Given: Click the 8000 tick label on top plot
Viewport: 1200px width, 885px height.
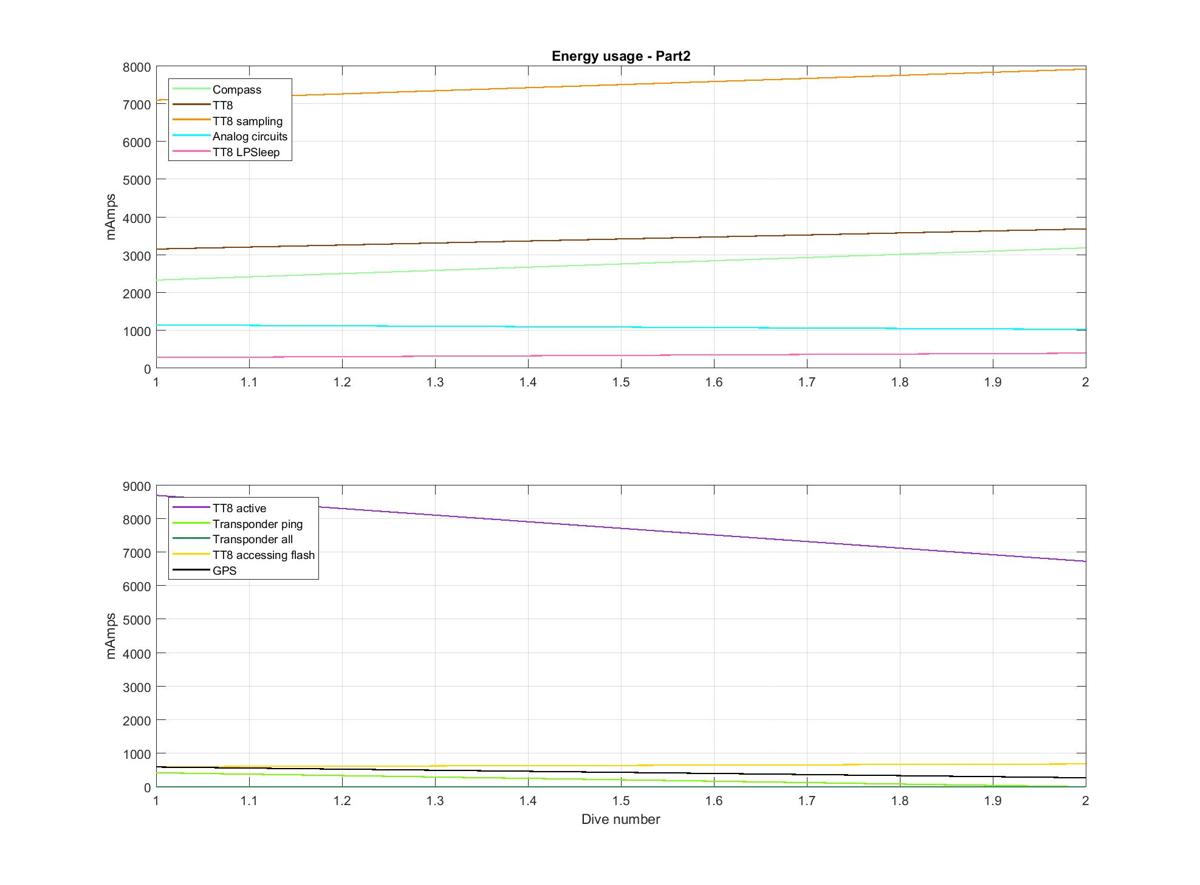Looking at the screenshot, I should pyautogui.click(x=137, y=67).
